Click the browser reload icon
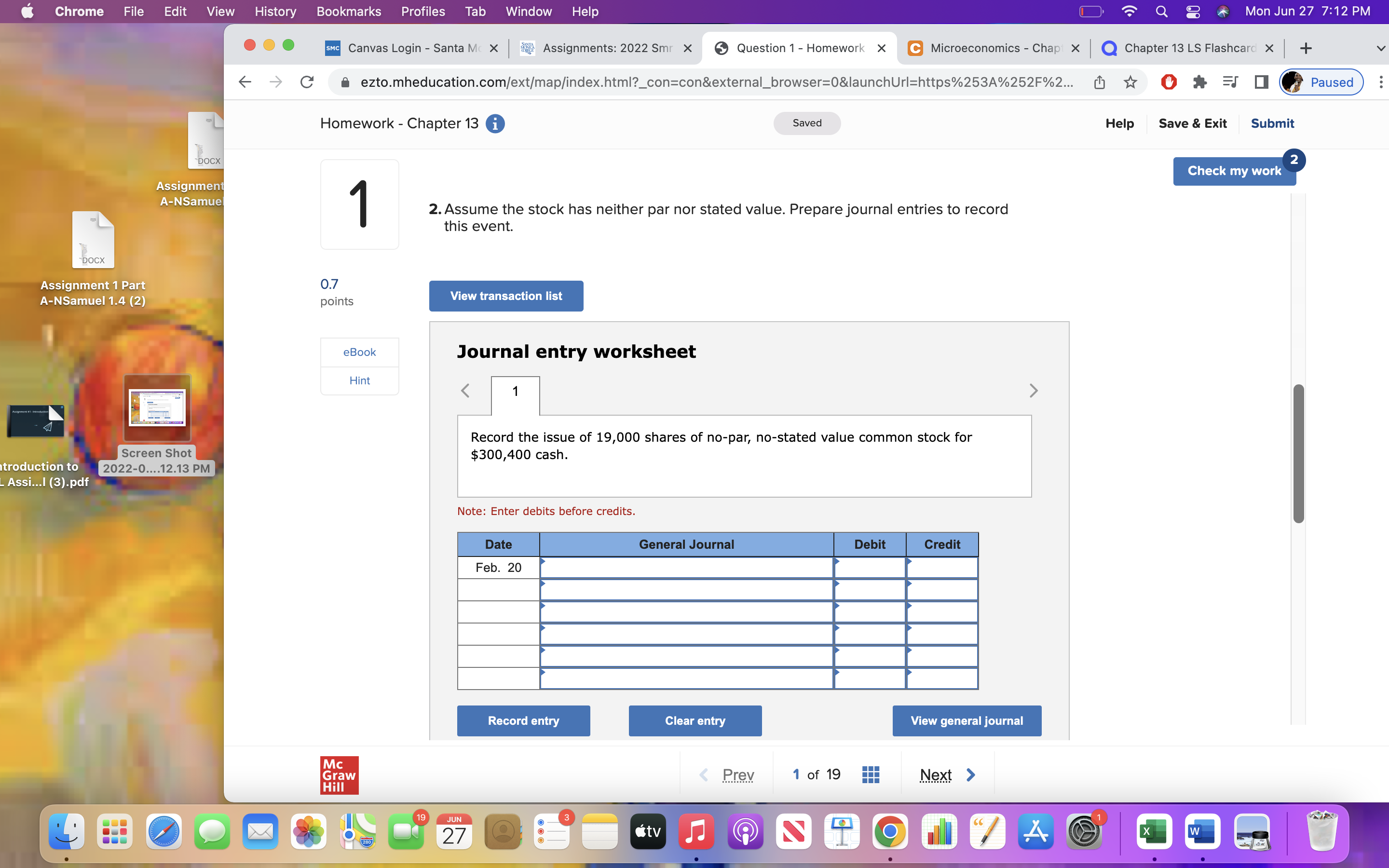The height and width of the screenshot is (868, 1389). (307, 82)
